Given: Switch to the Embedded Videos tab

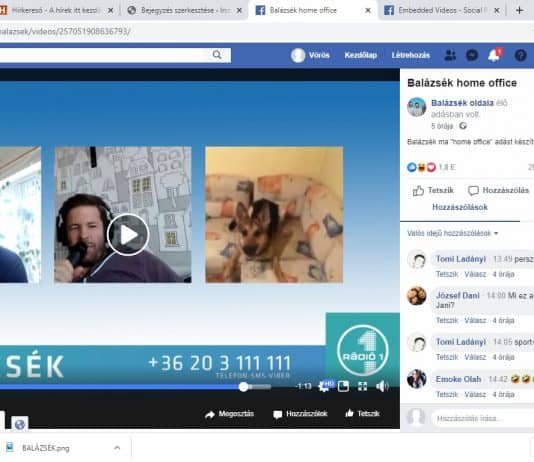Looking at the screenshot, I should click(439, 11).
